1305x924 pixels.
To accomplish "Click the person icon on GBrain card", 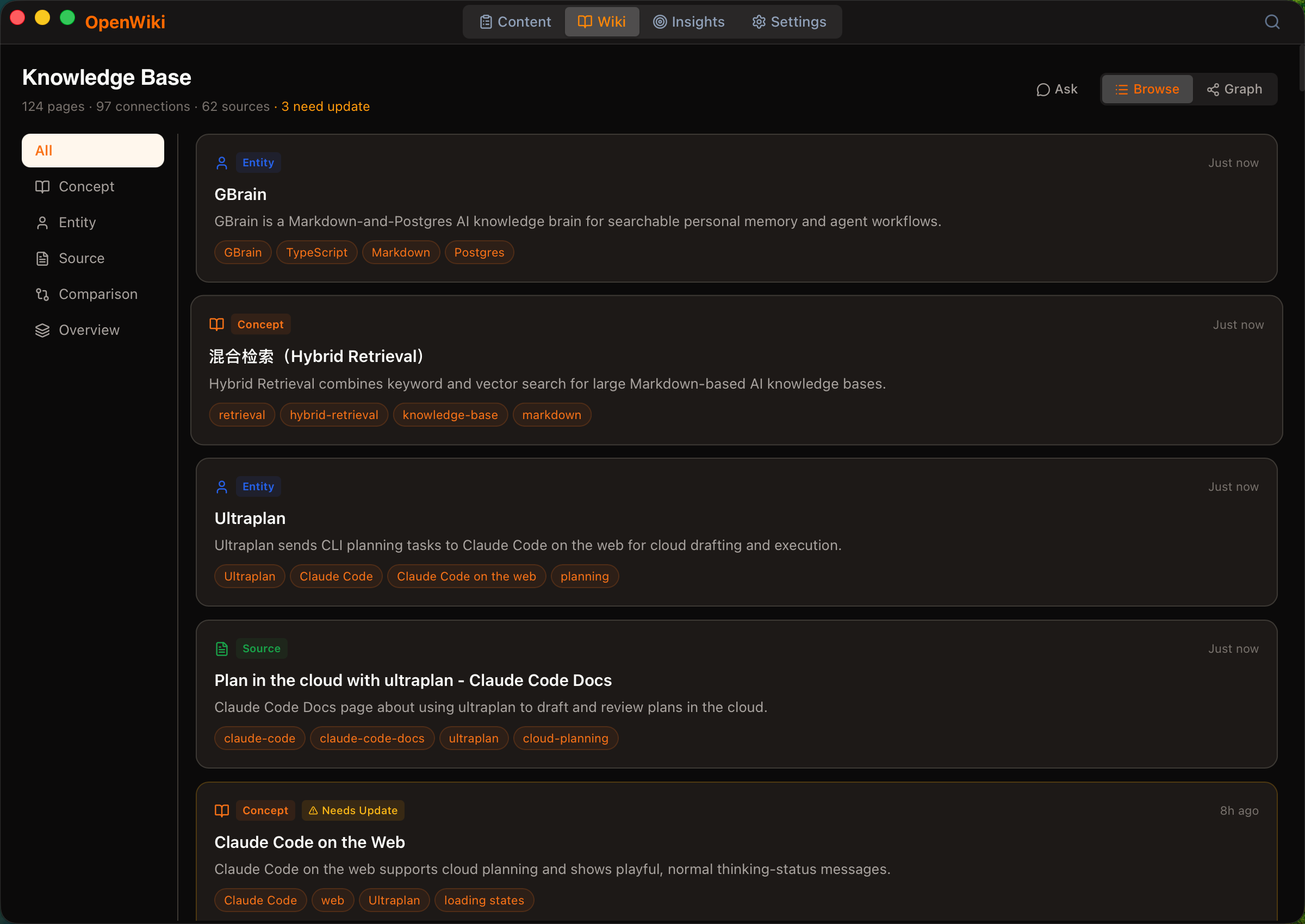I will 222,163.
